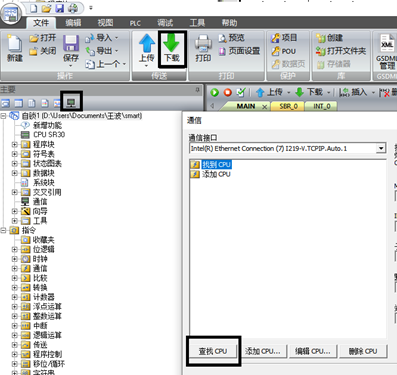
Task: Click the communication icon in the navigation bar
Action: tap(71, 103)
